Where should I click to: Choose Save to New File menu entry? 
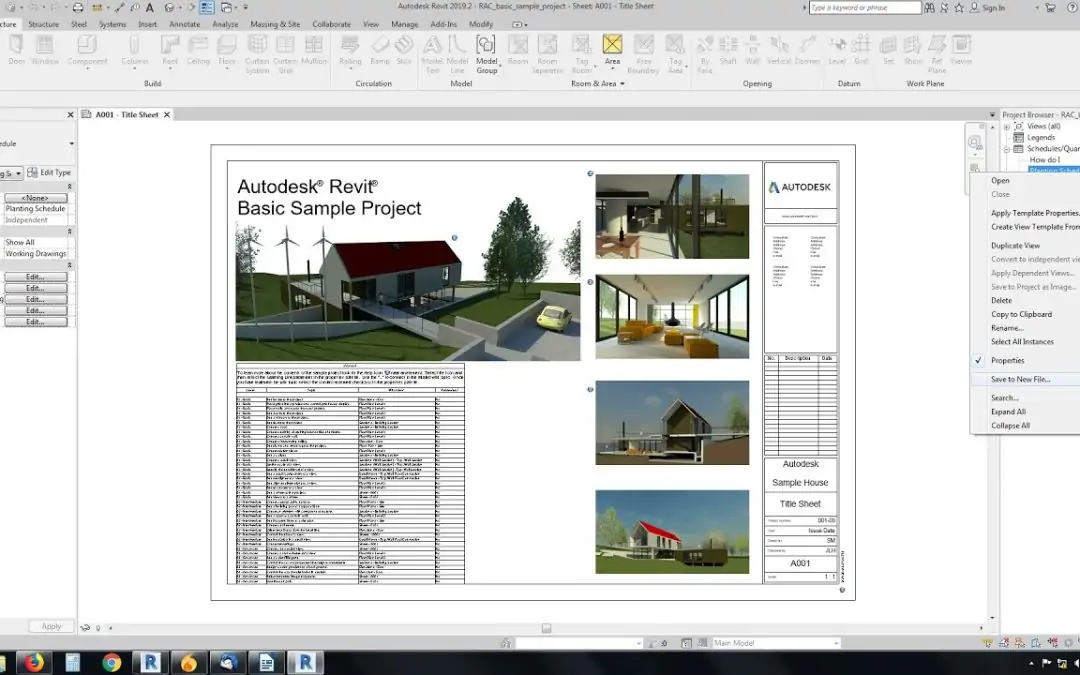(1020, 380)
